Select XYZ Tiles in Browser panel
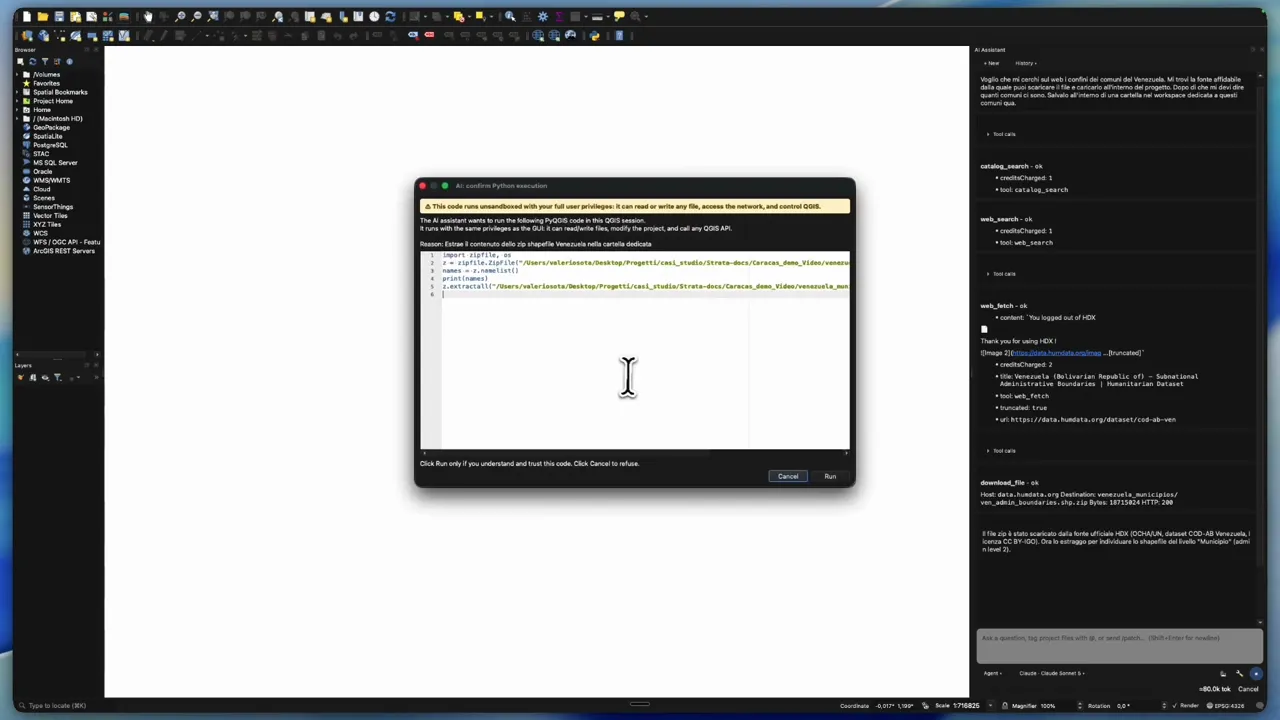 click(47, 224)
